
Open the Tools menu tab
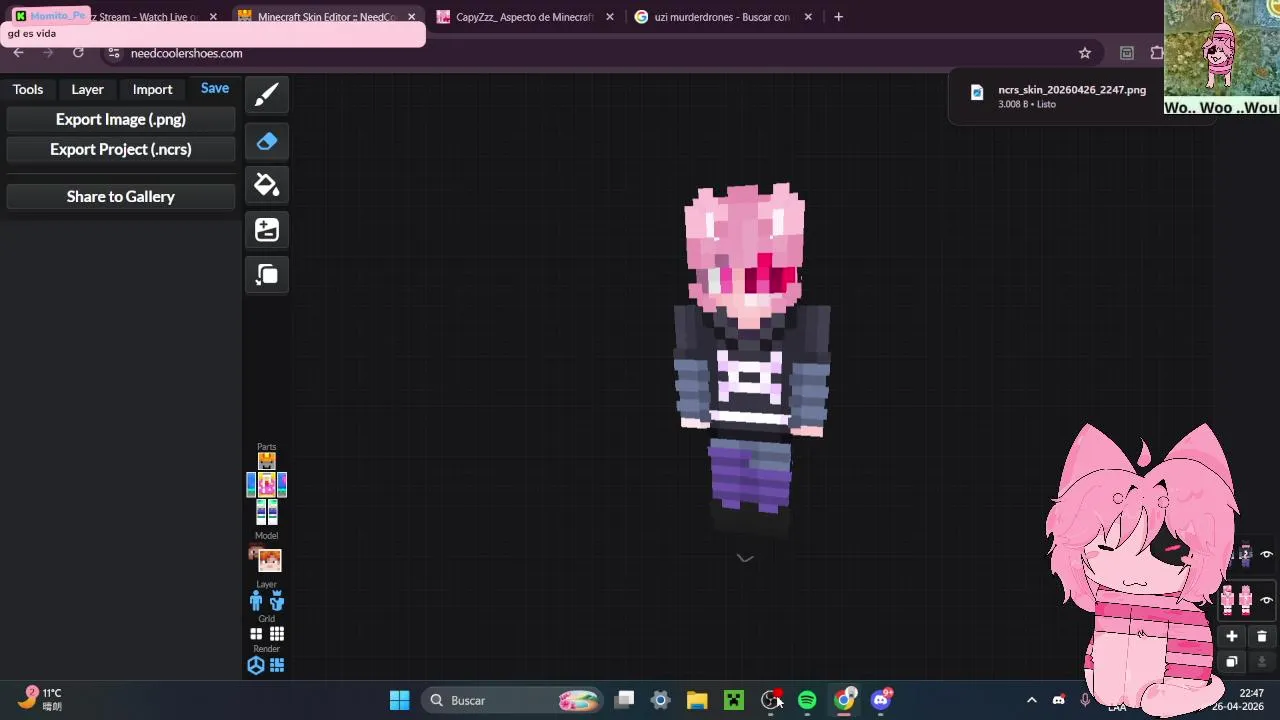(x=28, y=89)
